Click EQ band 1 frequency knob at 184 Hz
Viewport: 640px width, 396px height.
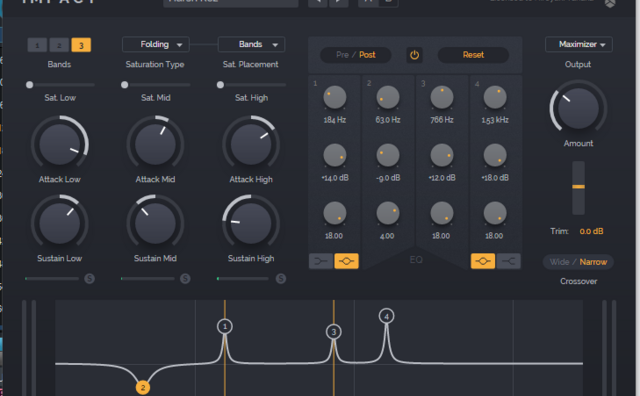pyautogui.click(x=335, y=98)
